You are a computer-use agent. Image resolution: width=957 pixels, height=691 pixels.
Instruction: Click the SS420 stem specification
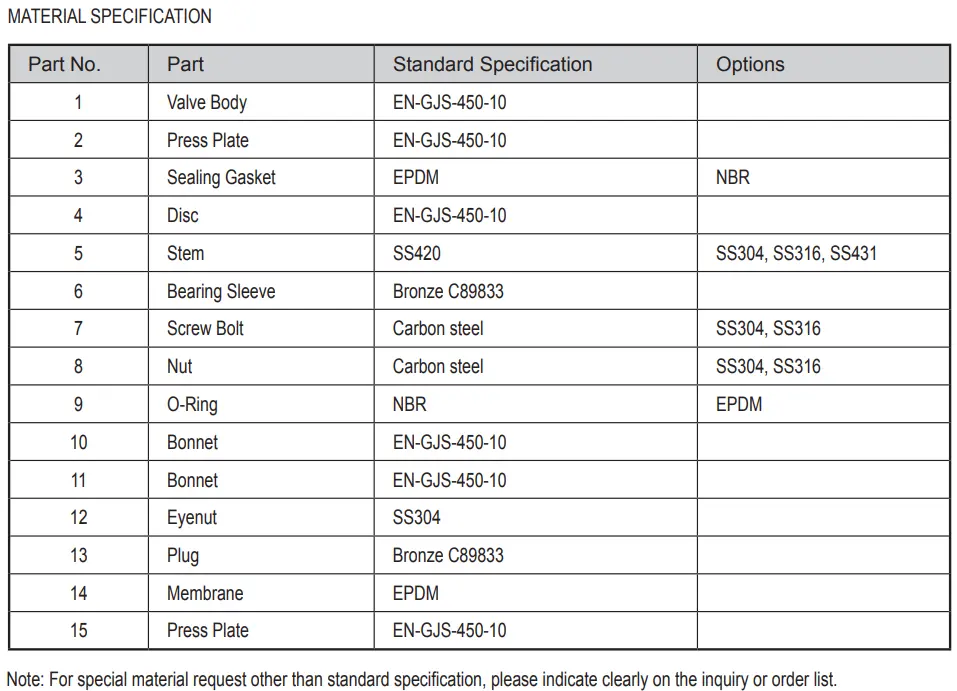(417, 254)
